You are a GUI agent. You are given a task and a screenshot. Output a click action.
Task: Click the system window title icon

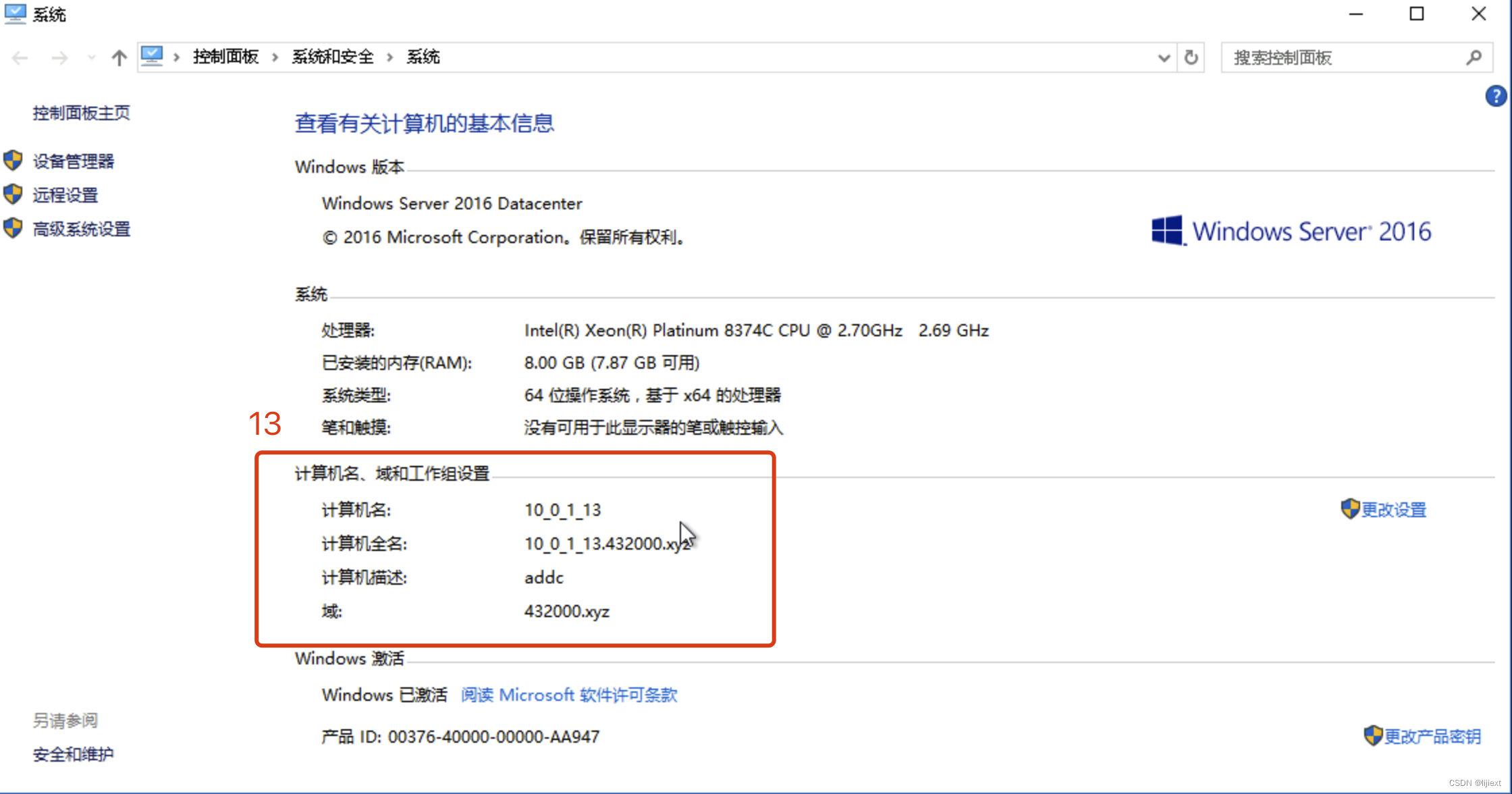click(15, 14)
